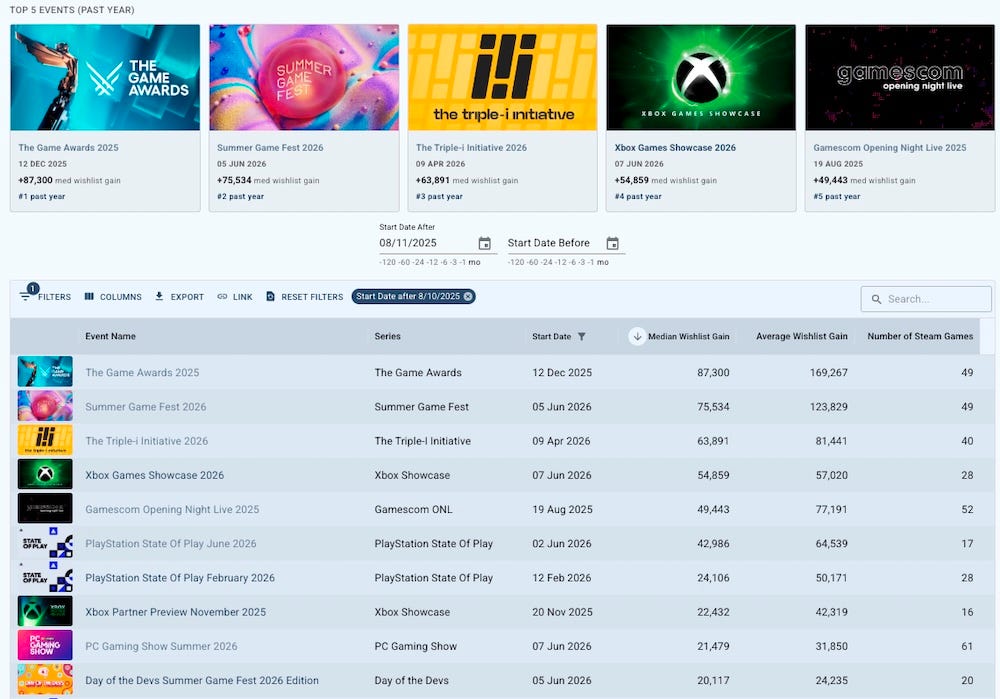Click the Steam games count 52
The width and height of the screenshot is (1000, 699).
click(x=967, y=510)
